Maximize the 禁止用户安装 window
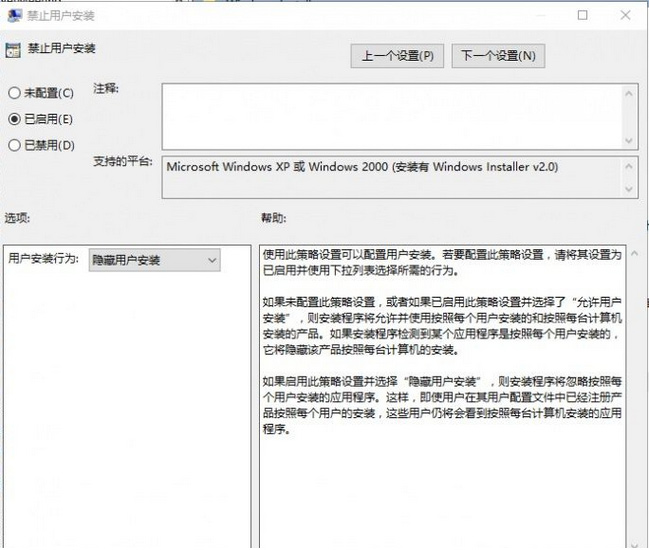 [x=582, y=15]
